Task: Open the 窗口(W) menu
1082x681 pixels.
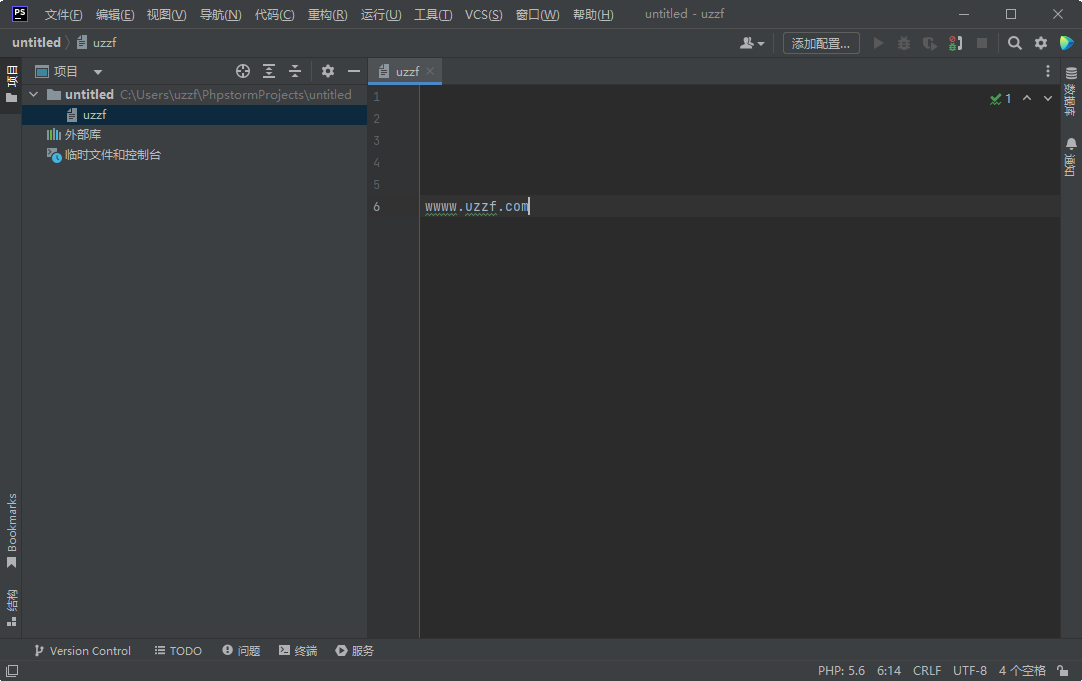Action: [x=538, y=14]
